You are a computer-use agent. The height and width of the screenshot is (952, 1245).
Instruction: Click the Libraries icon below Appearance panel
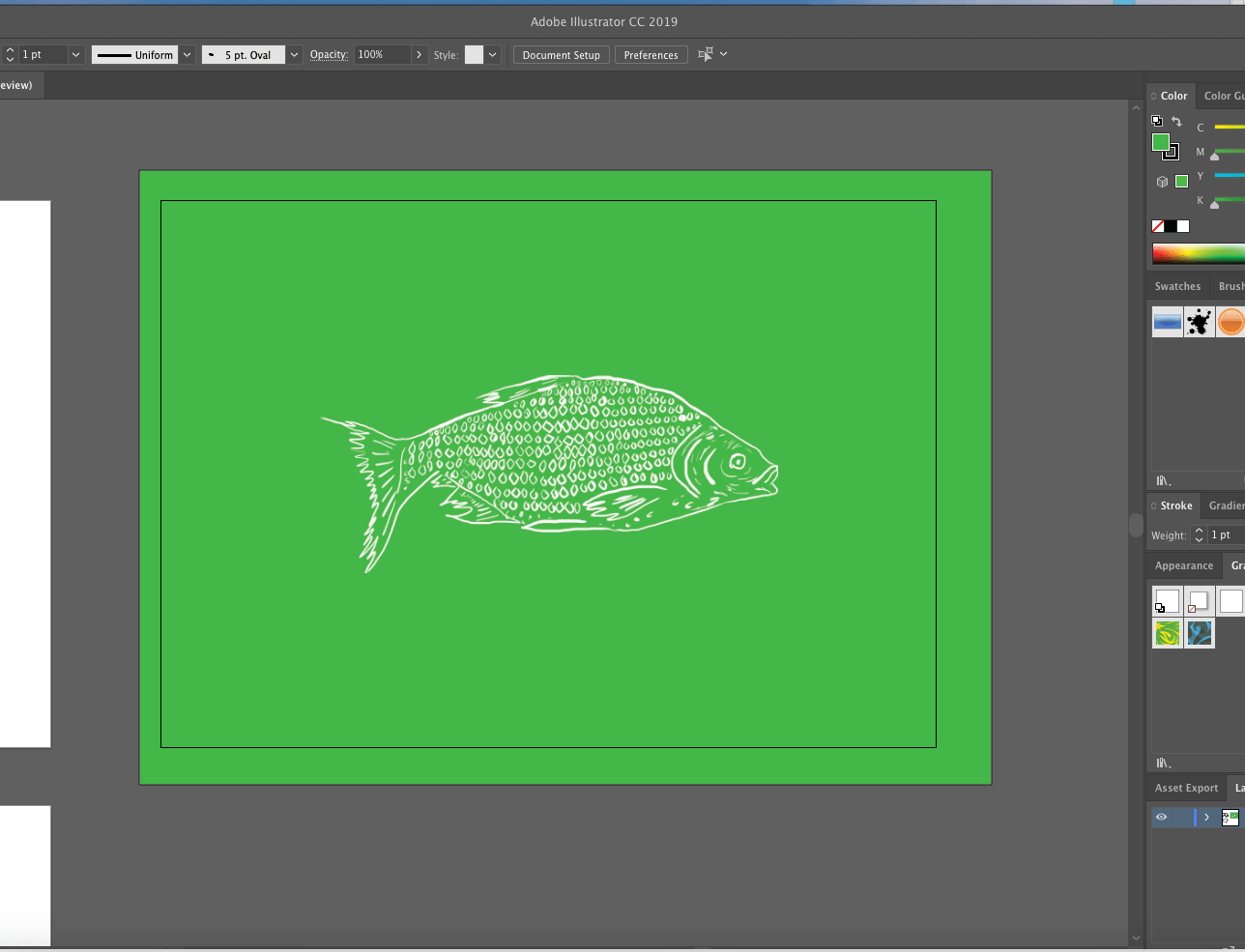click(1163, 763)
